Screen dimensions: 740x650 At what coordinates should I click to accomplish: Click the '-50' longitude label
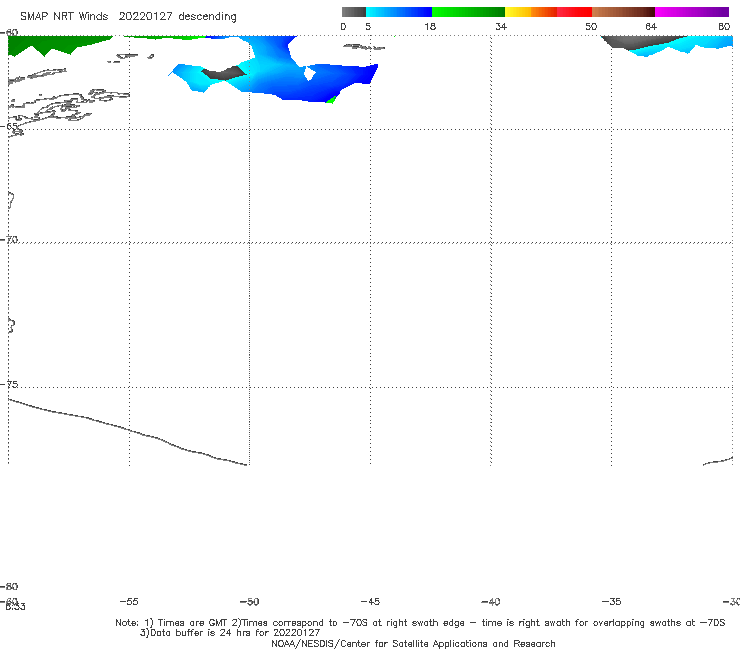249,601
